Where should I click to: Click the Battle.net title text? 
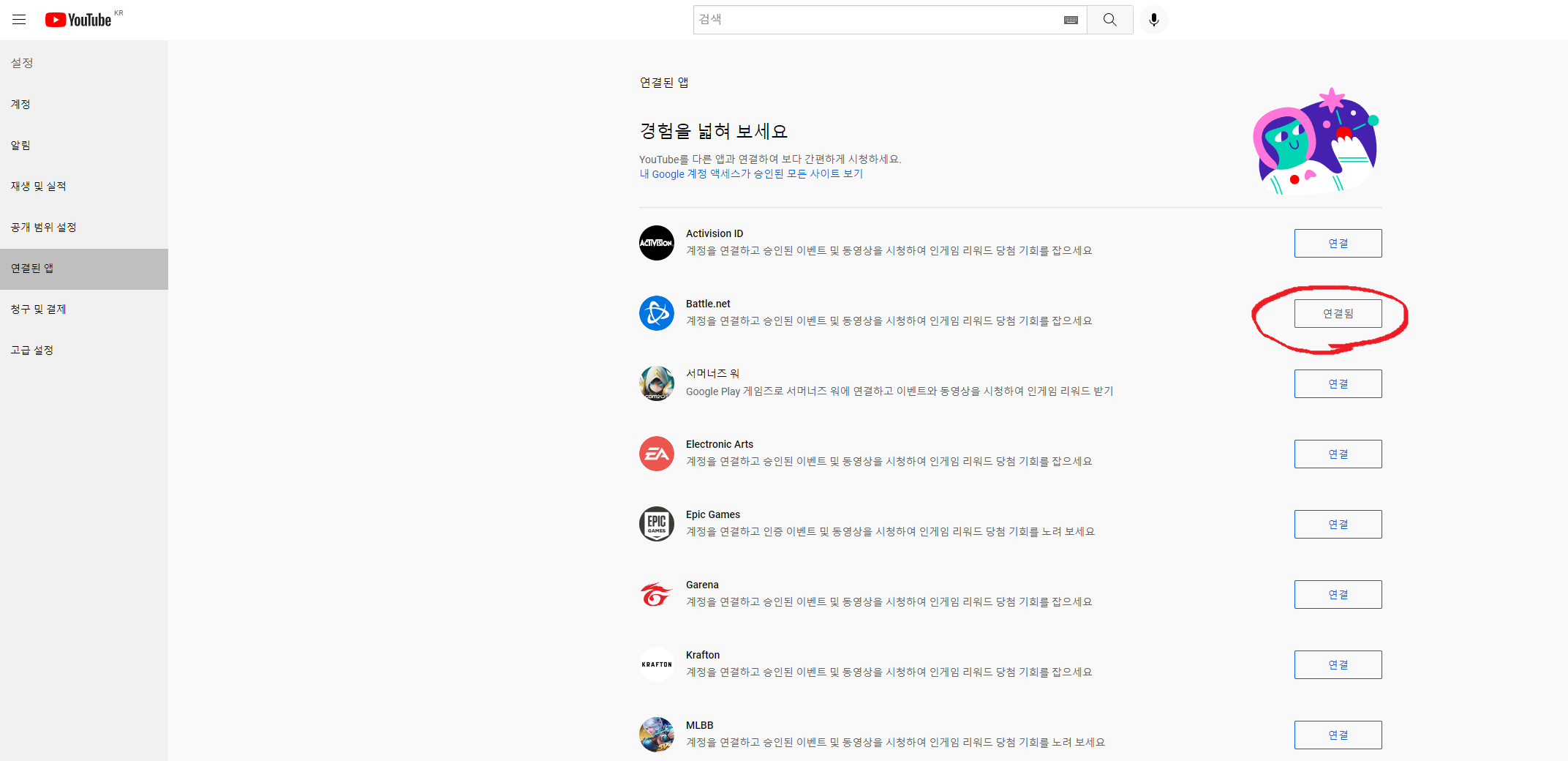(x=708, y=304)
